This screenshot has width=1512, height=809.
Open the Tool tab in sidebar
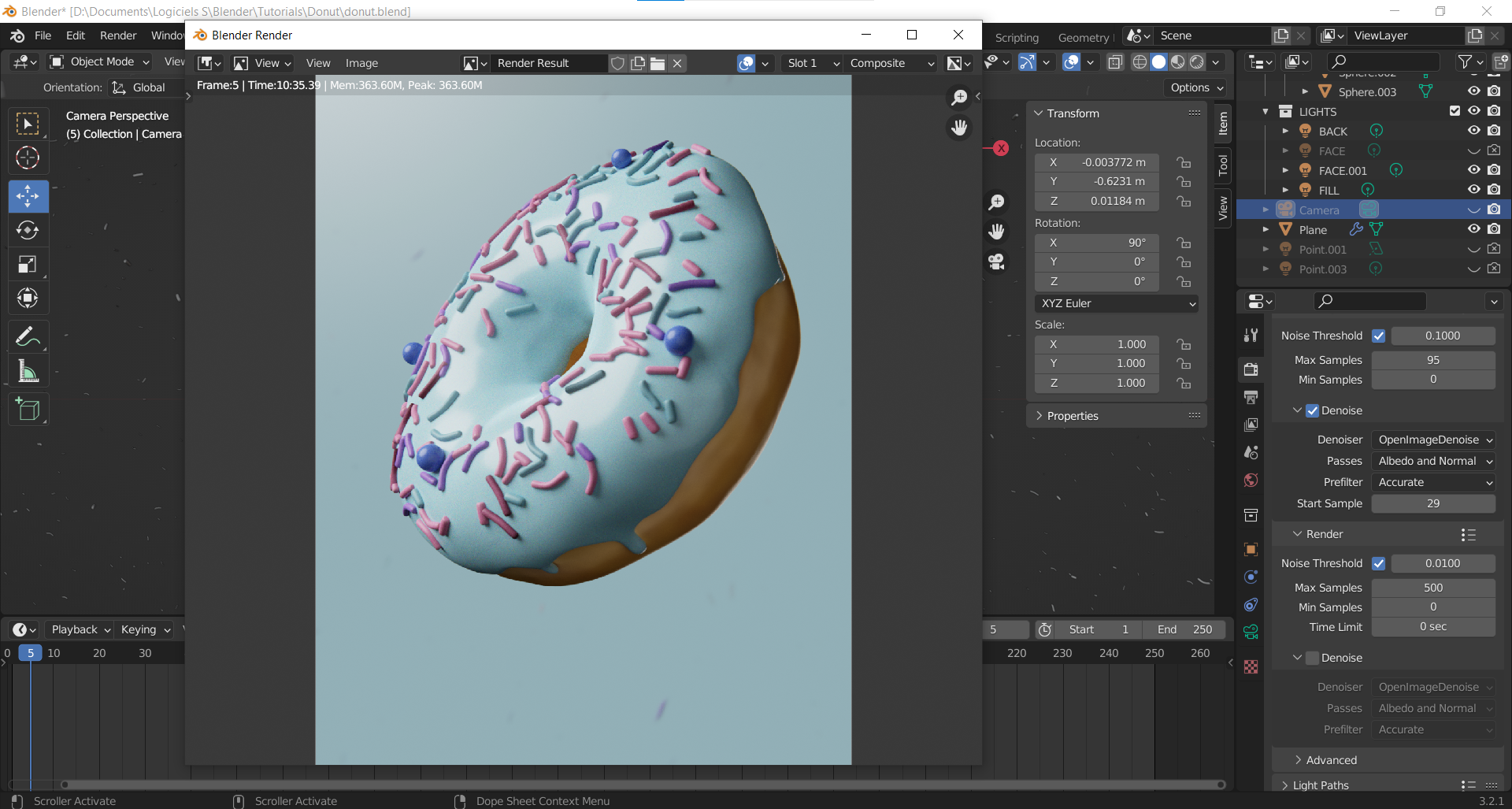1223,165
